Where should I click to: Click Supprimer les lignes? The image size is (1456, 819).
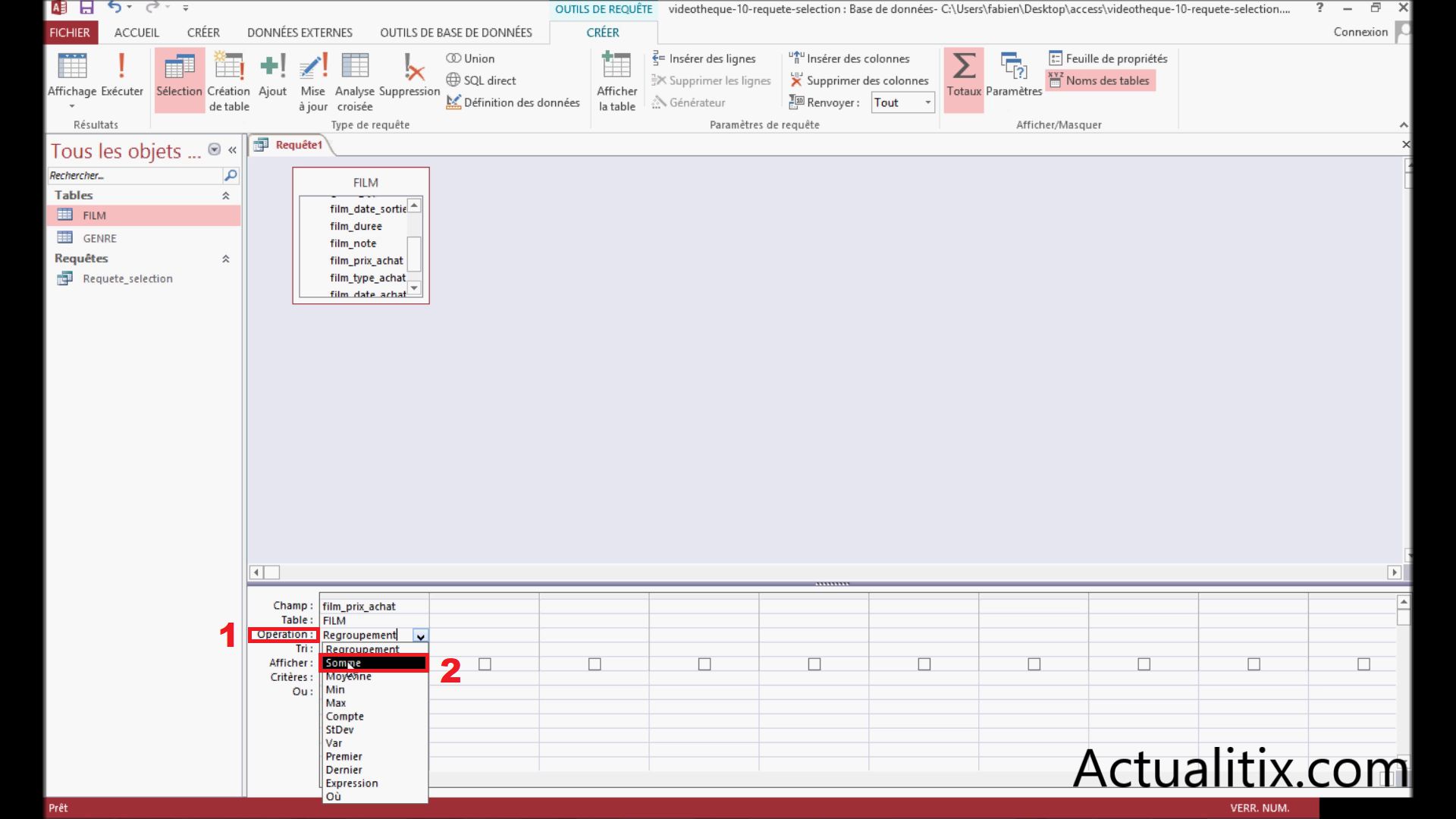pos(711,80)
